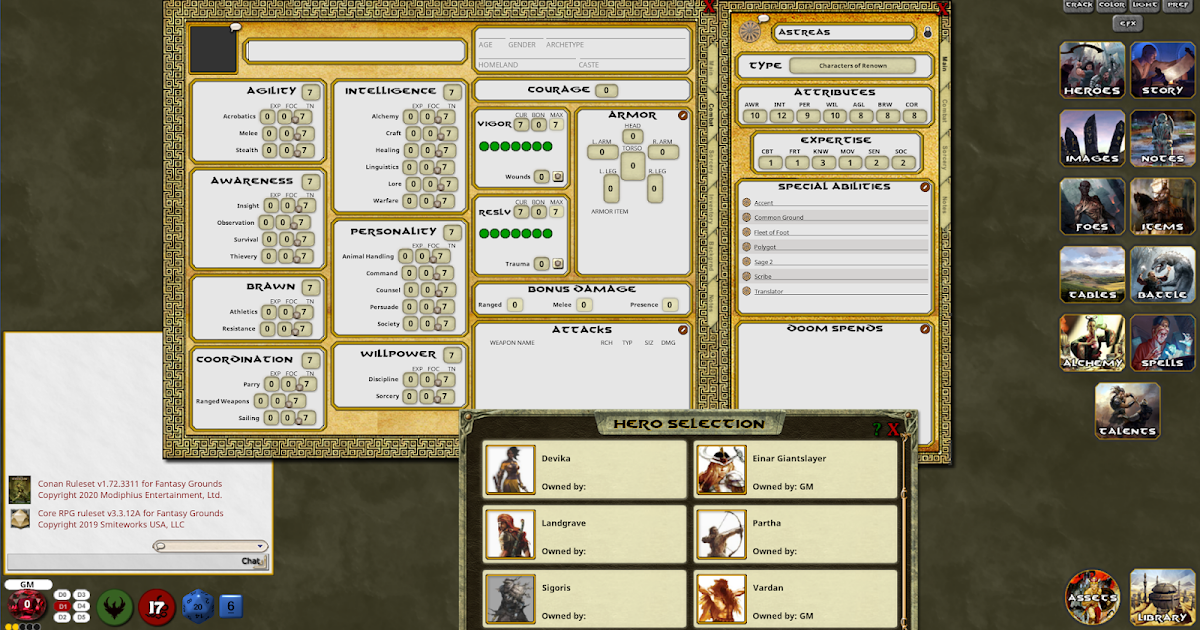
Task: Select the D5 dice option
Action: point(82,617)
